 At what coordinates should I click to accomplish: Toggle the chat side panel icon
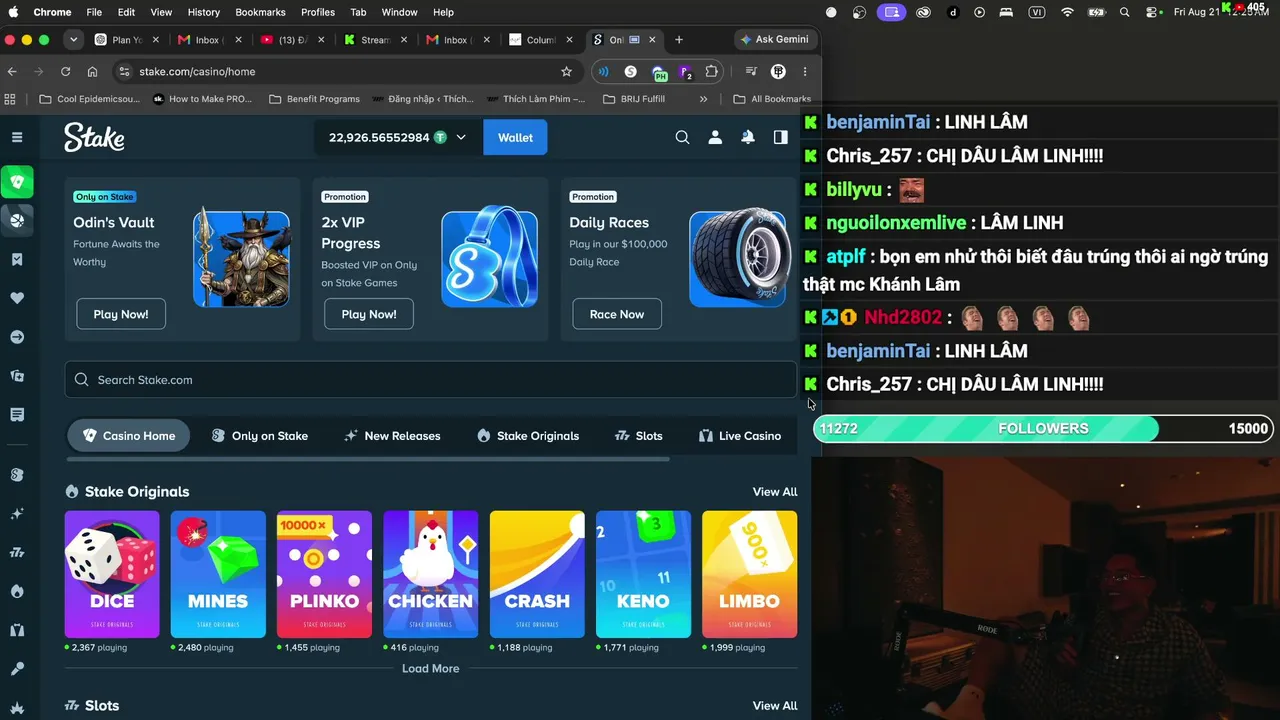pyautogui.click(x=780, y=137)
